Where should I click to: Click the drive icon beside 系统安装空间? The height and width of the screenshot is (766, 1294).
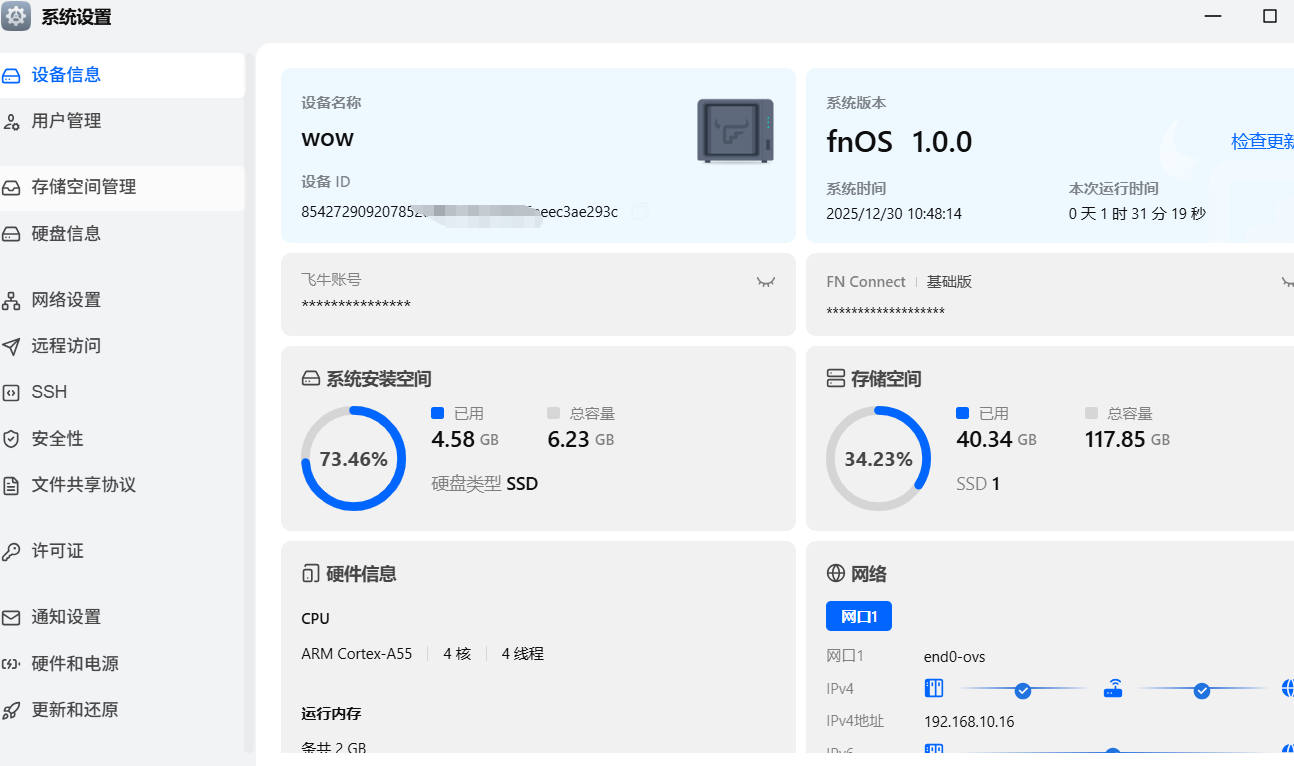pyautogui.click(x=311, y=379)
